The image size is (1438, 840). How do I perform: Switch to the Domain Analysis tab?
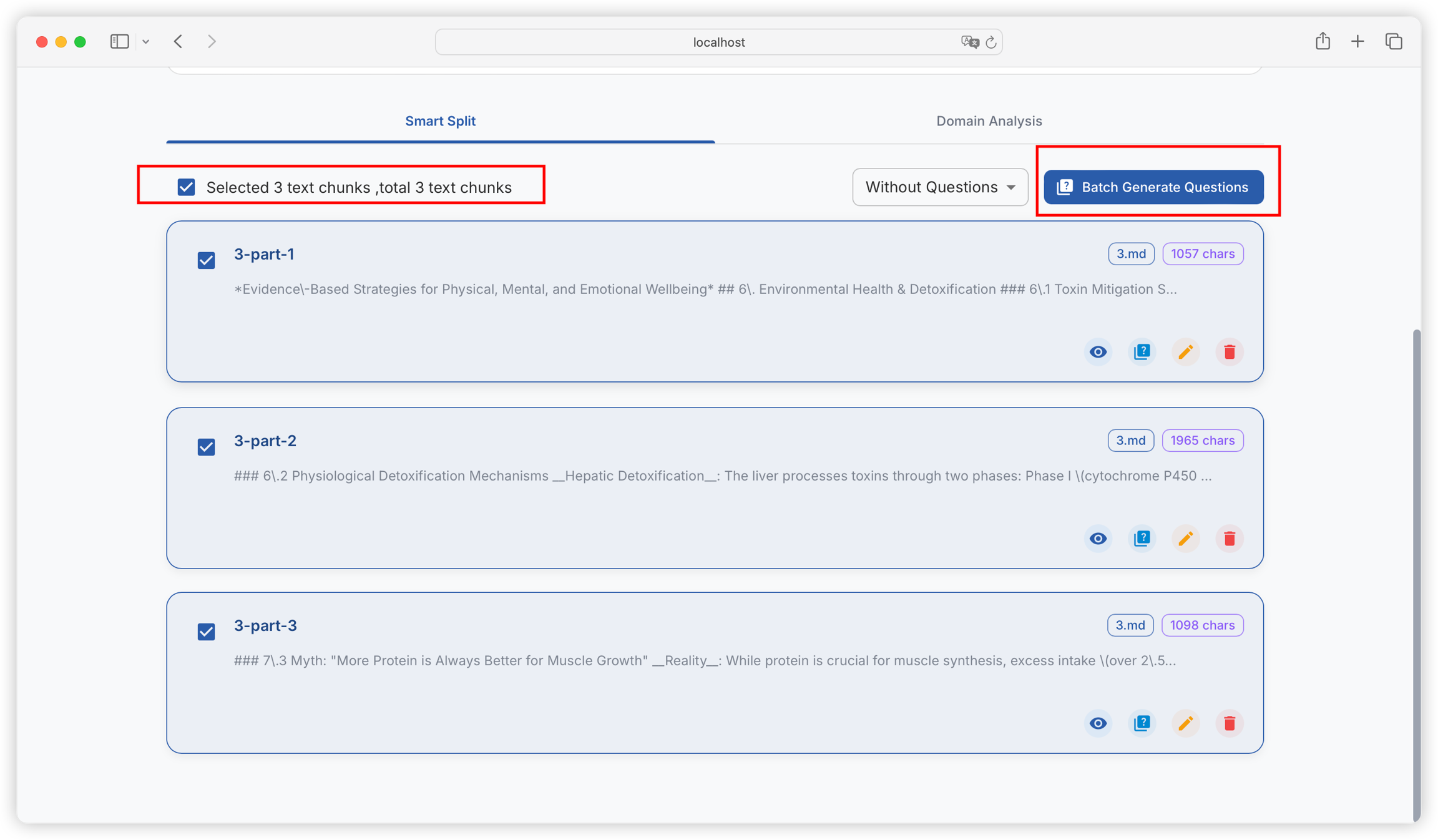pos(989,121)
